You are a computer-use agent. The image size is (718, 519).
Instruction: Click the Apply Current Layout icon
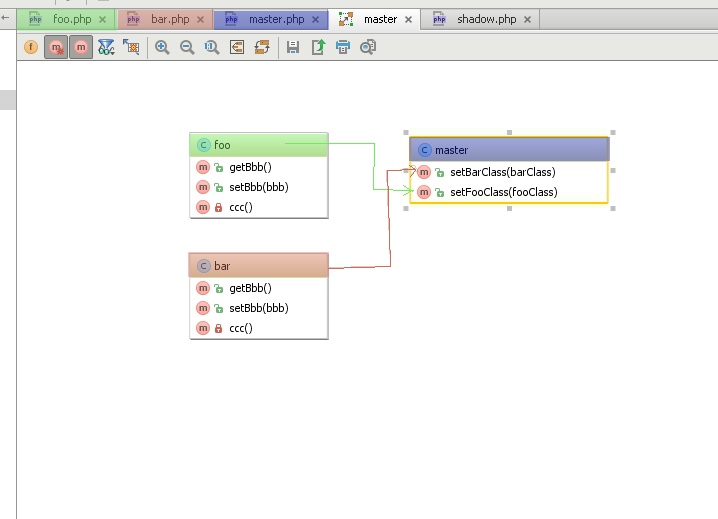click(x=237, y=47)
